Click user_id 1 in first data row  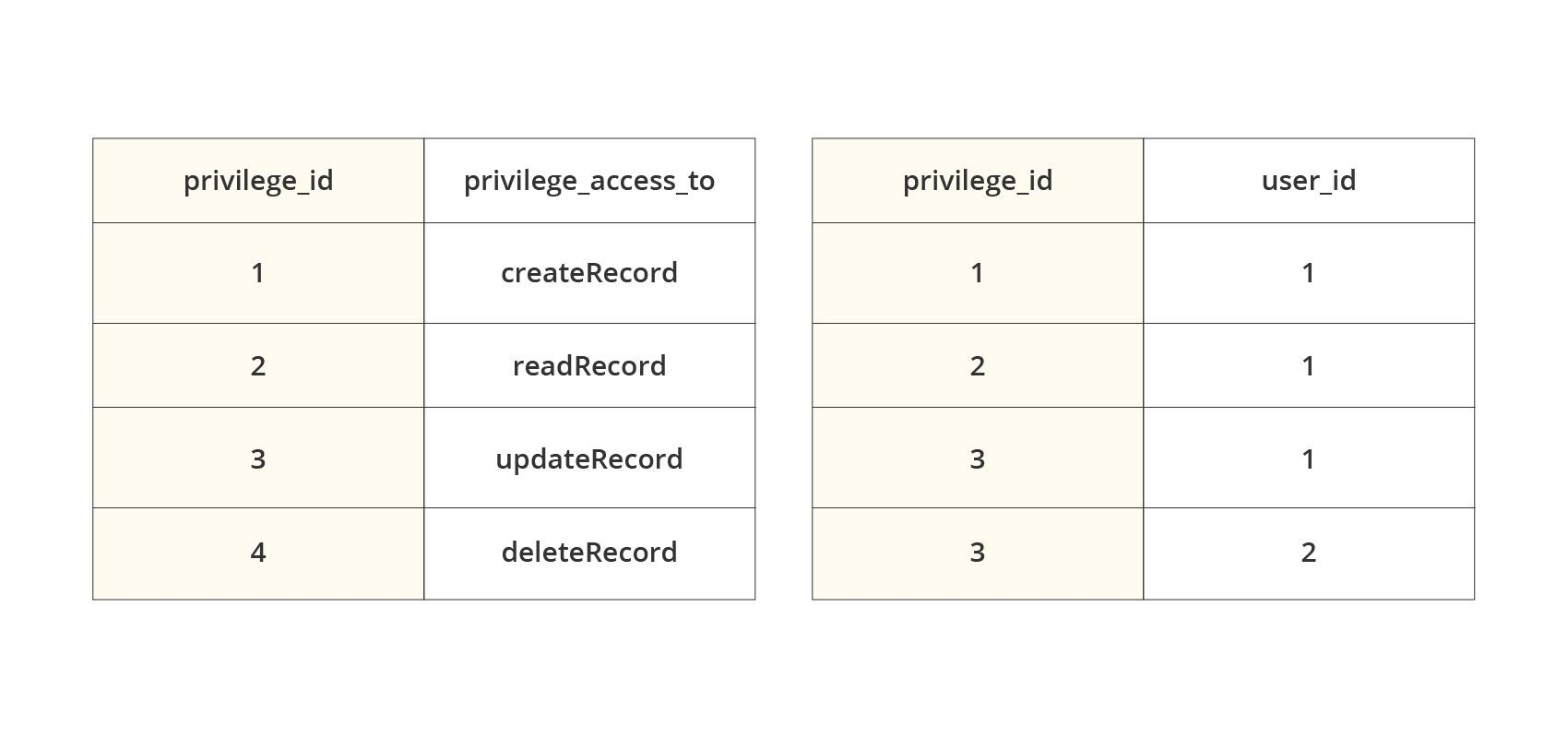tap(1309, 273)
